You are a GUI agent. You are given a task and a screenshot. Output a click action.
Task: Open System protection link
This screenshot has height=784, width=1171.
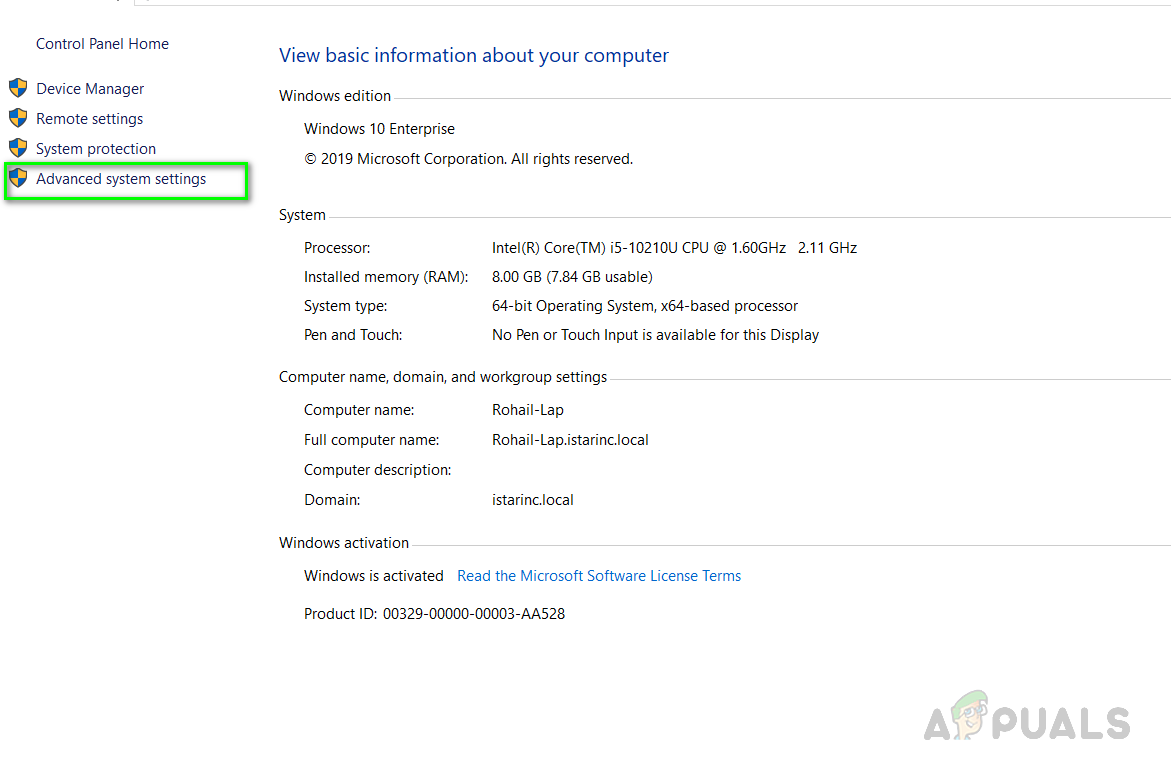pos(96,149)
